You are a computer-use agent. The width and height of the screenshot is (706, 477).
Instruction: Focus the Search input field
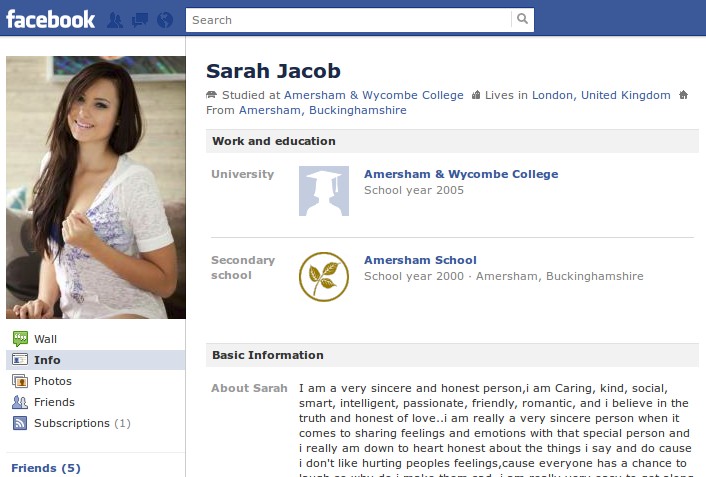point(348,20)
